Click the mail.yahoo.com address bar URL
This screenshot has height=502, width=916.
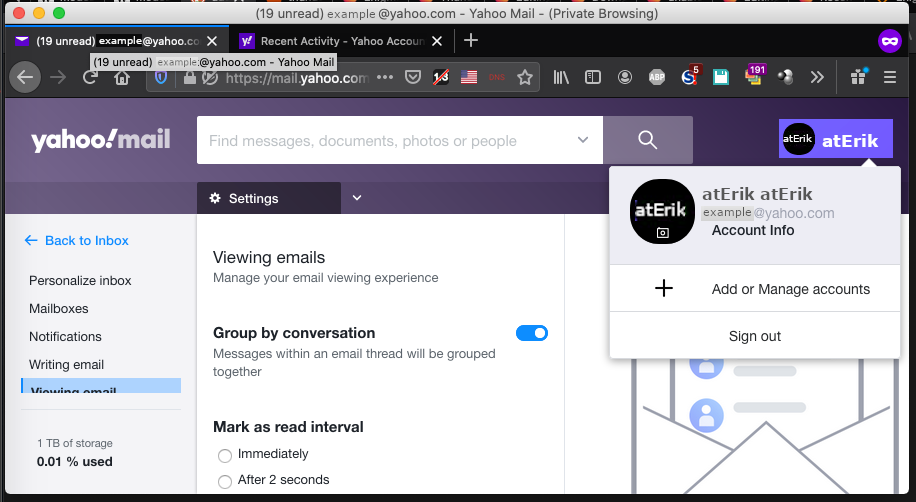(297, 78)
